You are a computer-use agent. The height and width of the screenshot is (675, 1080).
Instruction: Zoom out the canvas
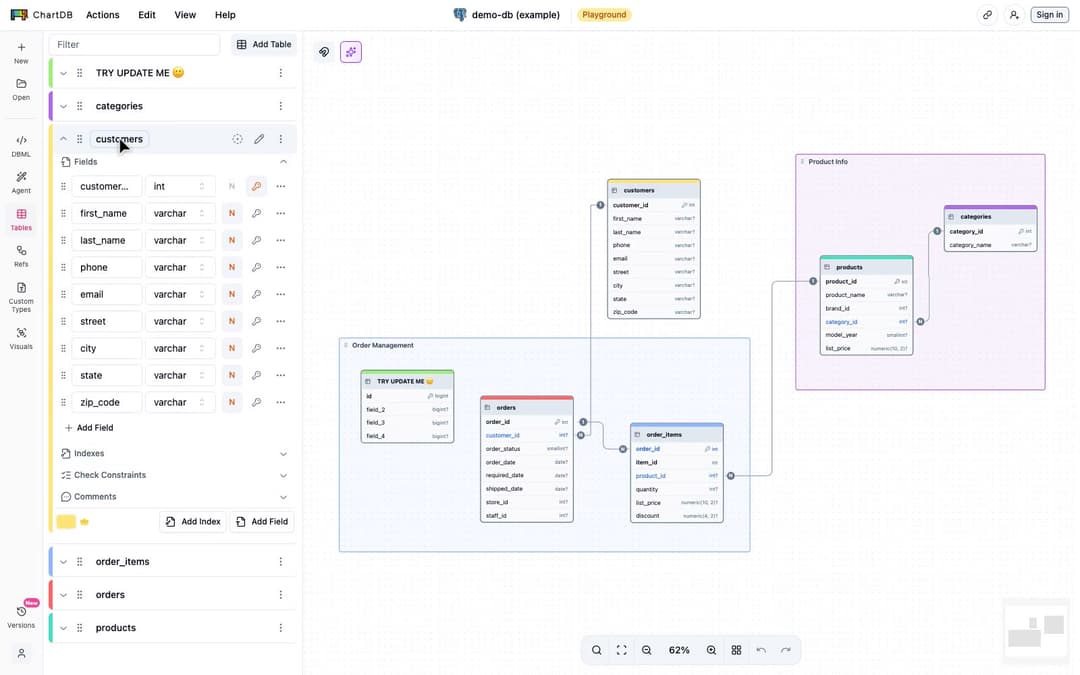[x=646, y=650]
